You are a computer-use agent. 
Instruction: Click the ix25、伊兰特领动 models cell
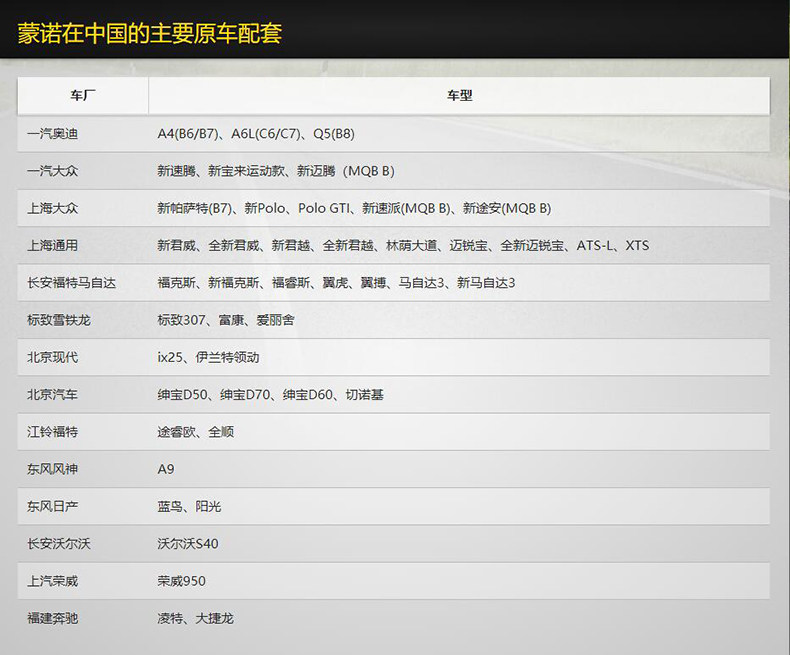click(459, 358)
